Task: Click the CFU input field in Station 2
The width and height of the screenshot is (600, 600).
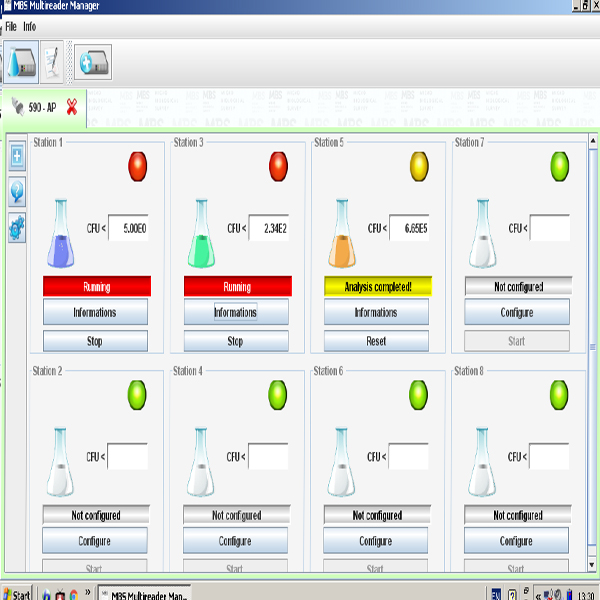Action: coord(127,457)
